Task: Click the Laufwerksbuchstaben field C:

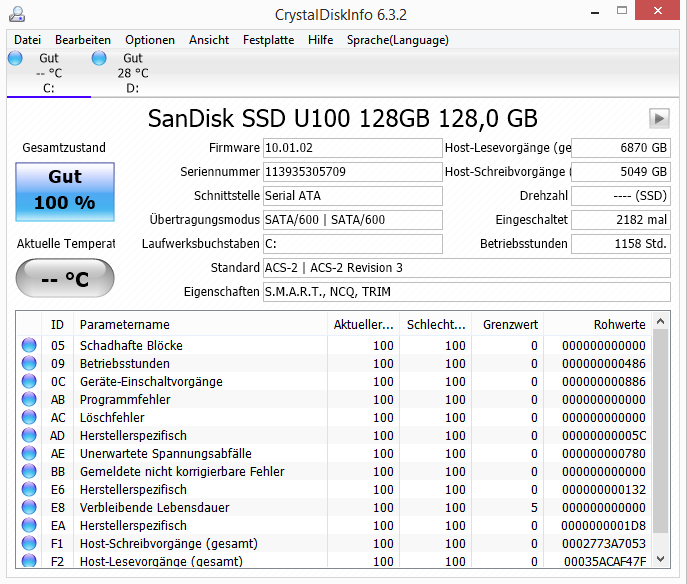Action: click(x=353, y=244)
